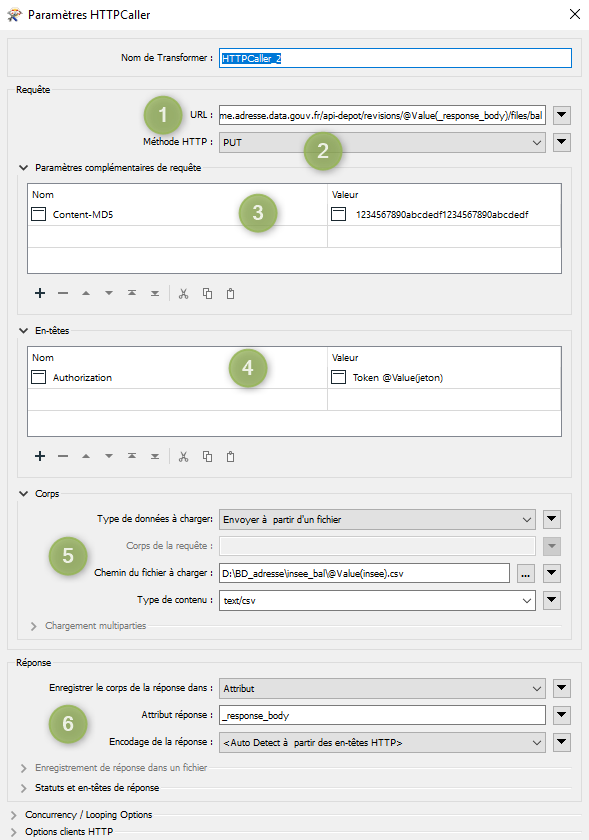
Task: Move down row in En-têtes table
Action: (109, 456)
